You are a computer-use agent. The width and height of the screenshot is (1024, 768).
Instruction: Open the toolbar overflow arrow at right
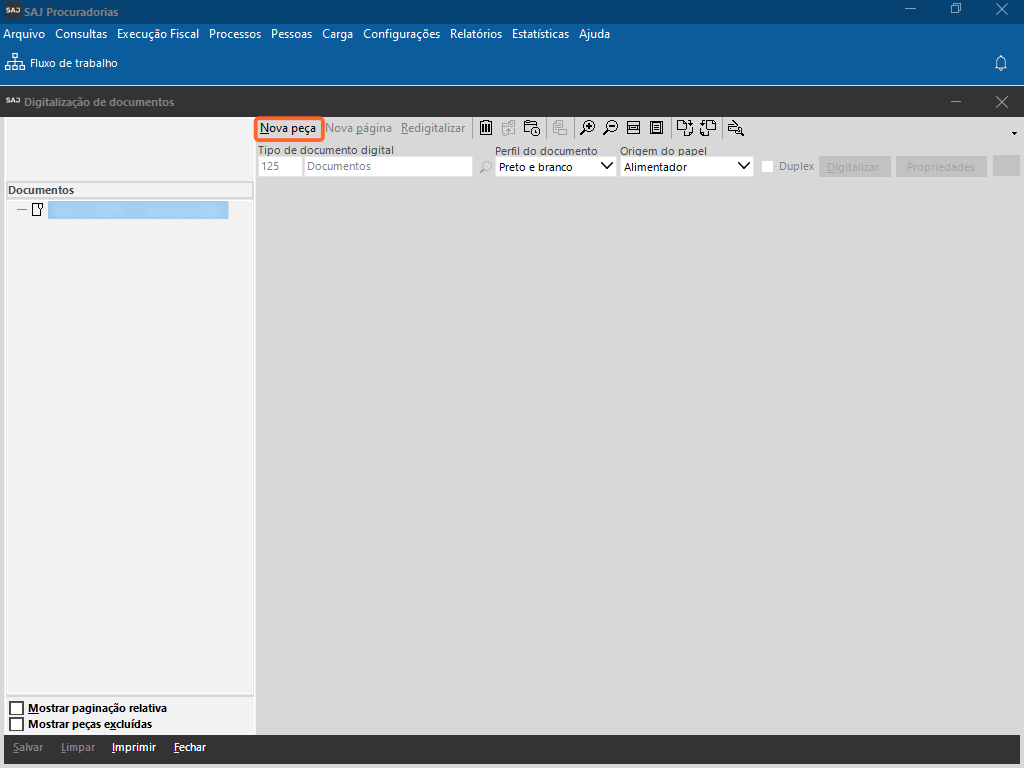[1014, 133]
